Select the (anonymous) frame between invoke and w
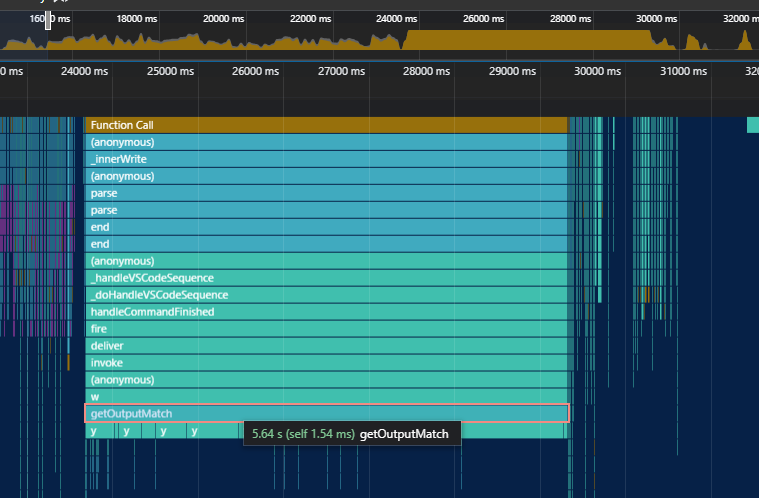The image size is (759, 498). (326, 379)
